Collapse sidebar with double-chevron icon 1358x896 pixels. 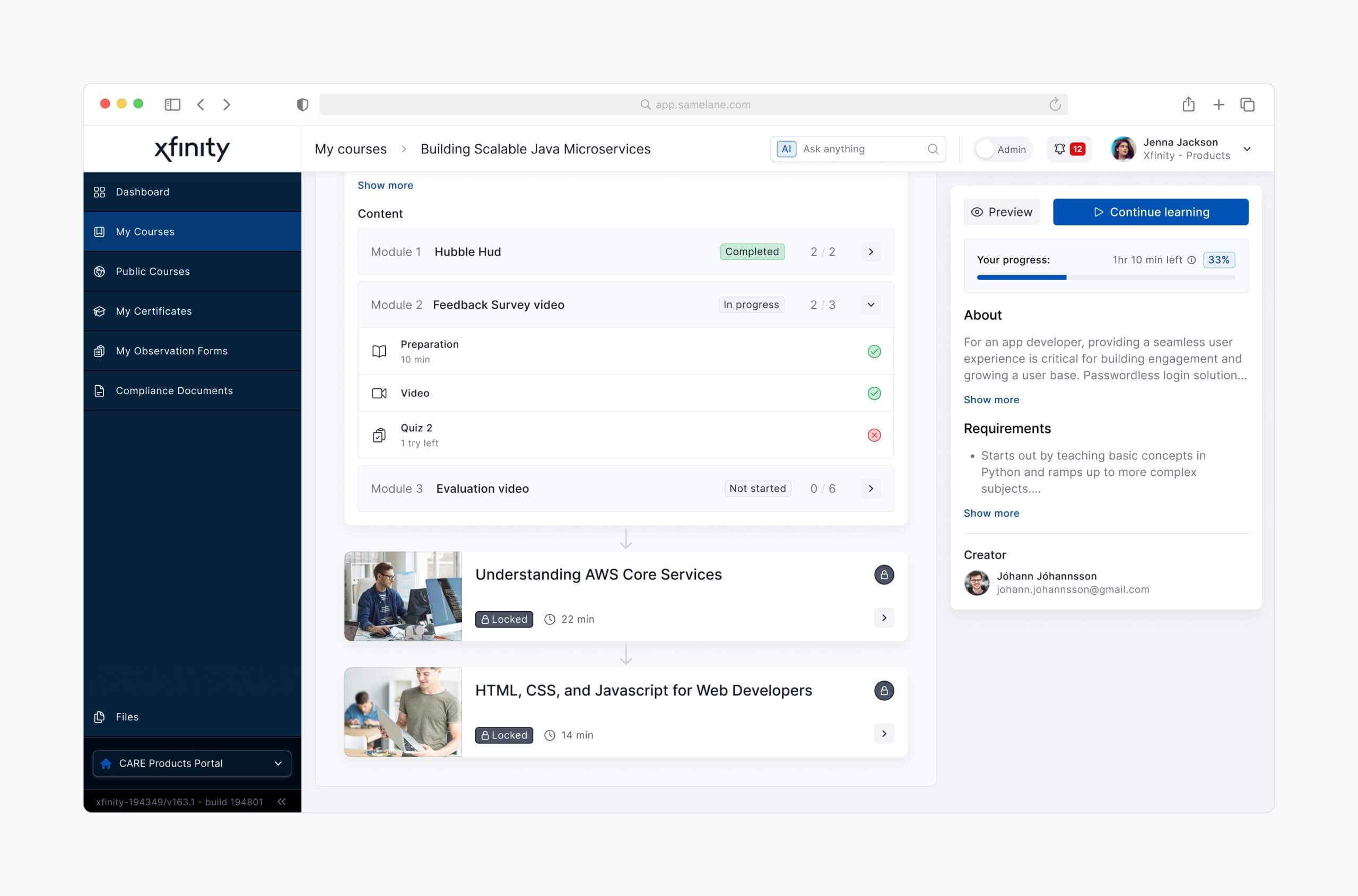[282, 802]
